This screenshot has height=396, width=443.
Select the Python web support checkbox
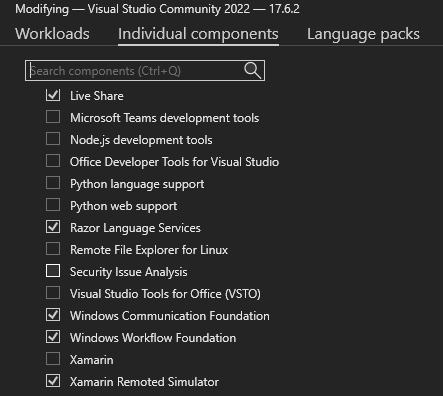(53, 205)
